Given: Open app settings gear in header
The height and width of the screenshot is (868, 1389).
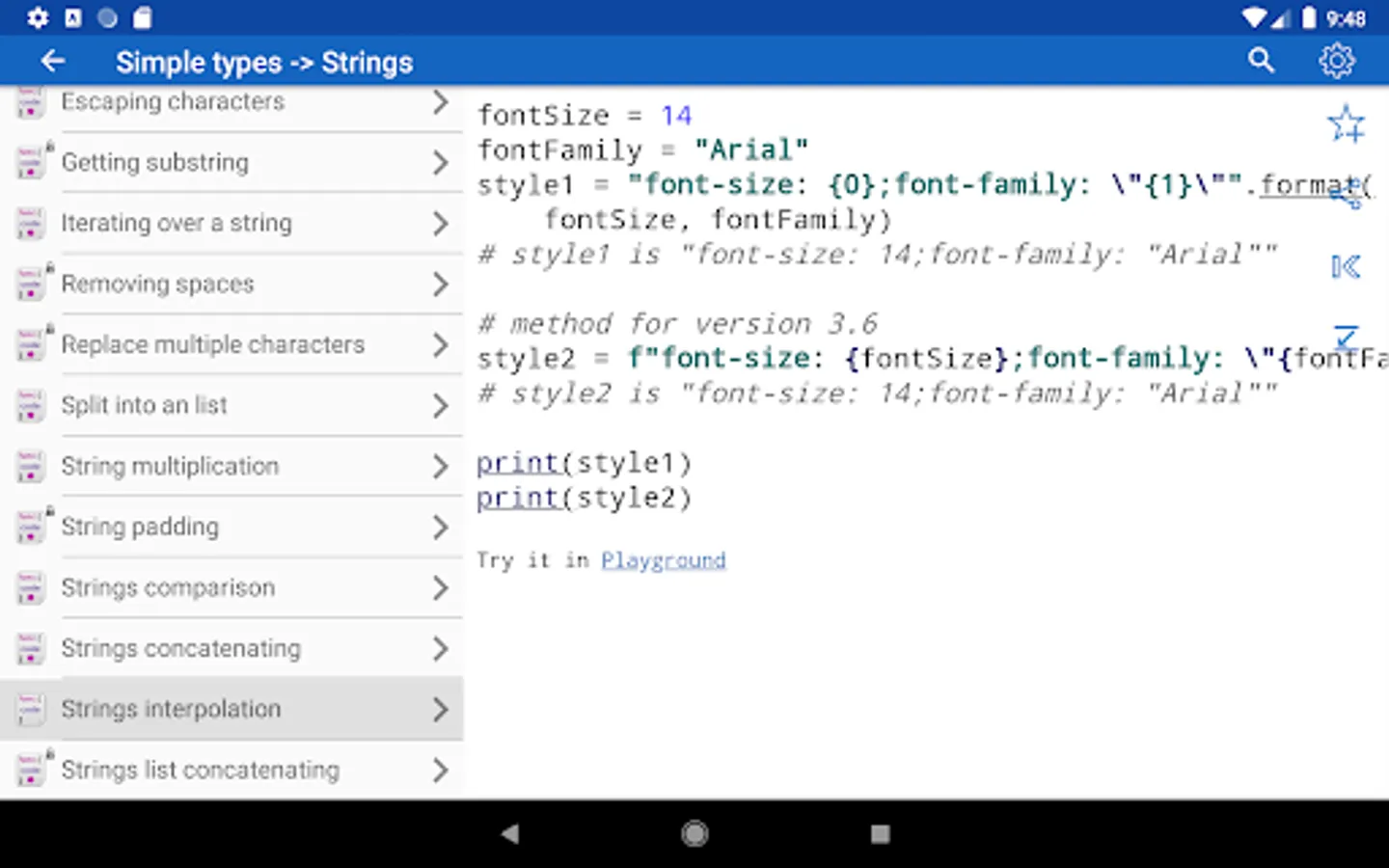Looking at the screenshot, I should coord(1337,61).
